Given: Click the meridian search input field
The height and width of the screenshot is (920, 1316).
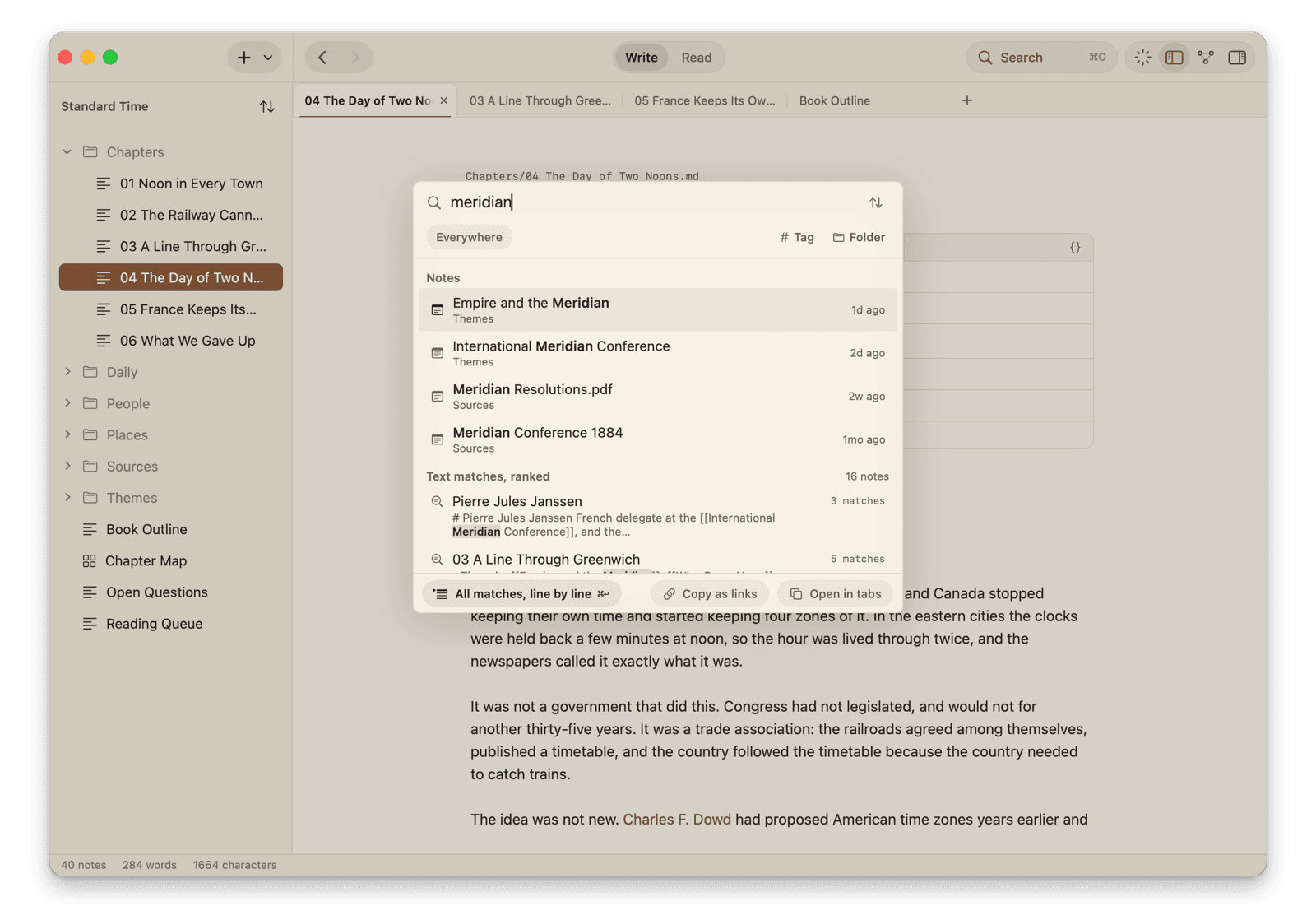Looking at the screenshot, I should click(x=650, y=202).
